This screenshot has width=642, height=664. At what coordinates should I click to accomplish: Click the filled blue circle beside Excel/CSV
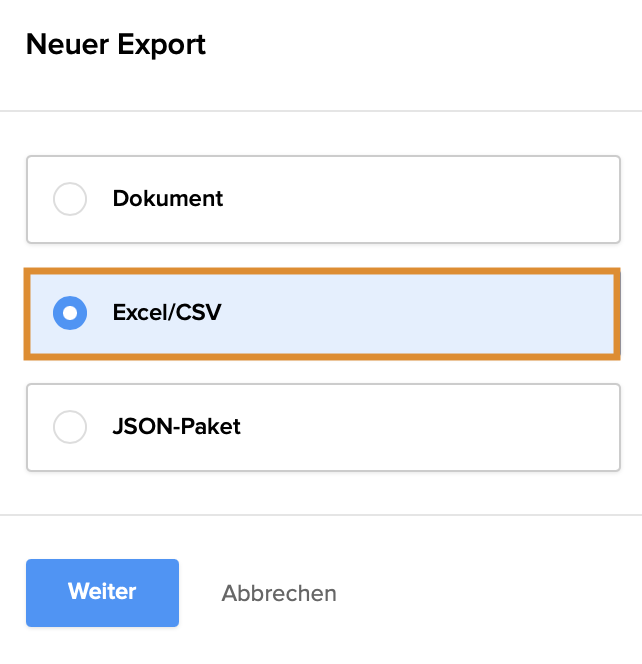tap(70, 313)
